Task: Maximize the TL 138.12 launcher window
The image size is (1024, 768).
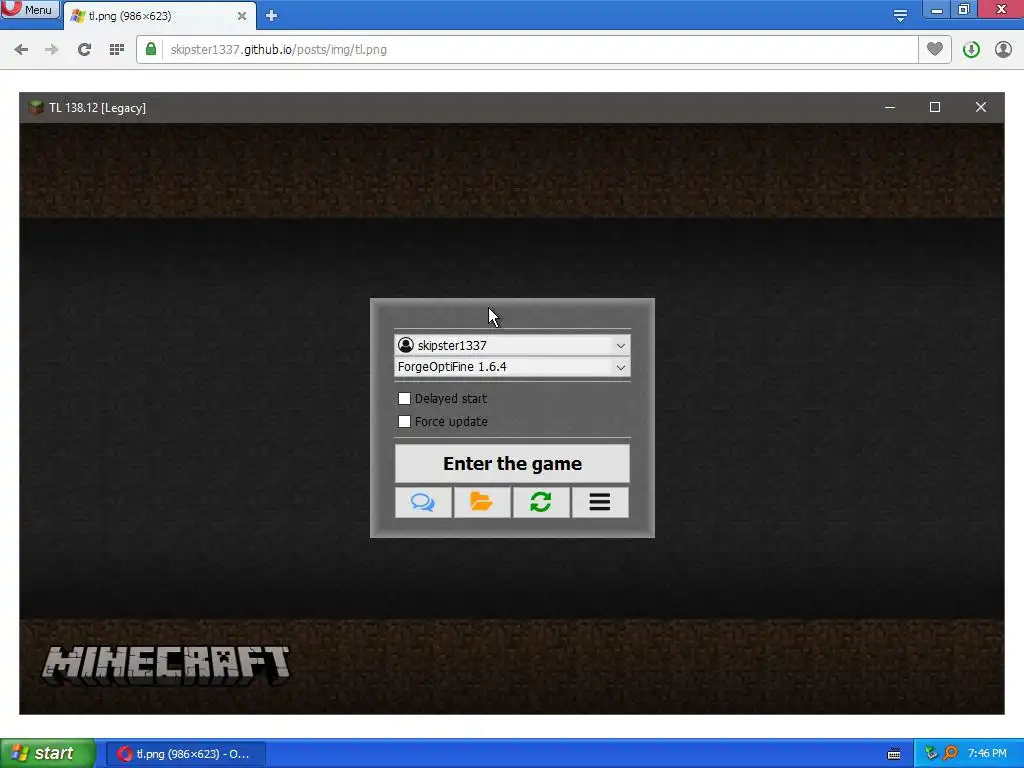Action: (x=935, y=107)
